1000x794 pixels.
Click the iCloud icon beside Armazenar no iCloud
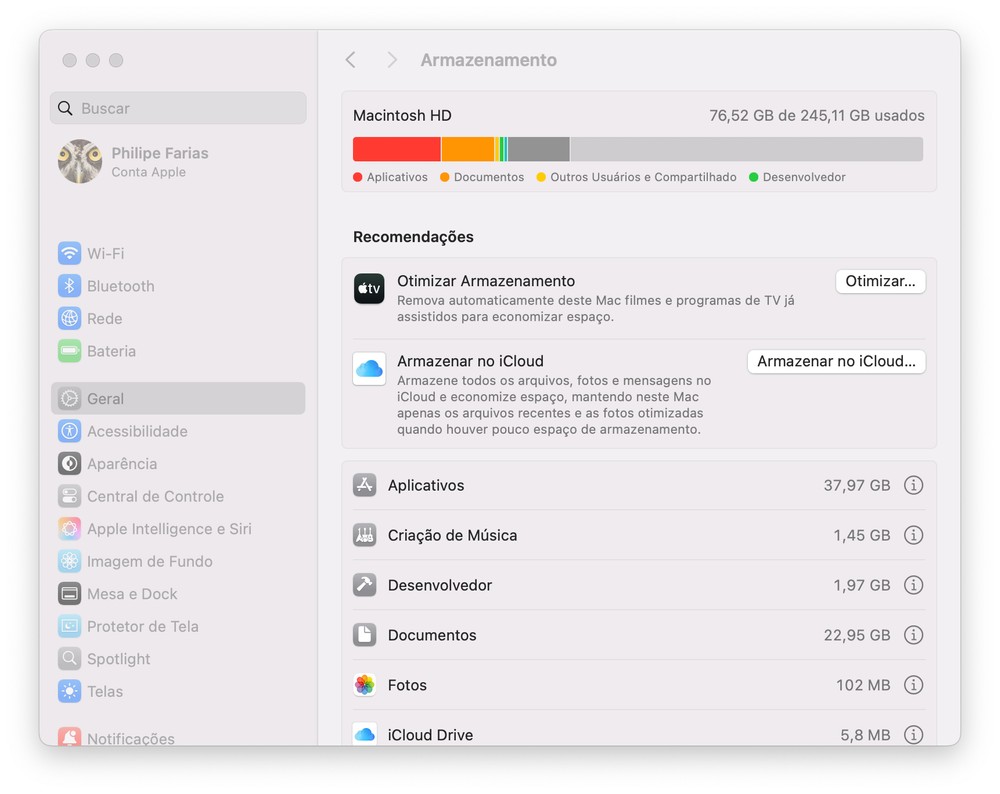(369, 368)
